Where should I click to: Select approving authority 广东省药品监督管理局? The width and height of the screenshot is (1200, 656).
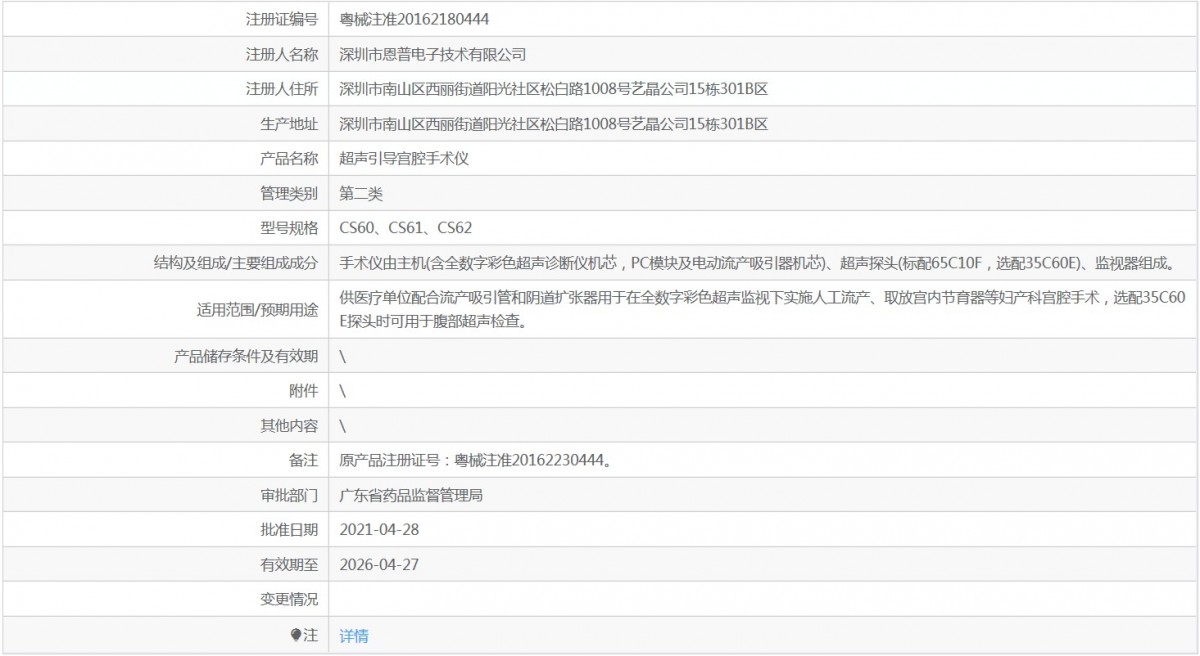pyautogui.click(x=412, y=496)
